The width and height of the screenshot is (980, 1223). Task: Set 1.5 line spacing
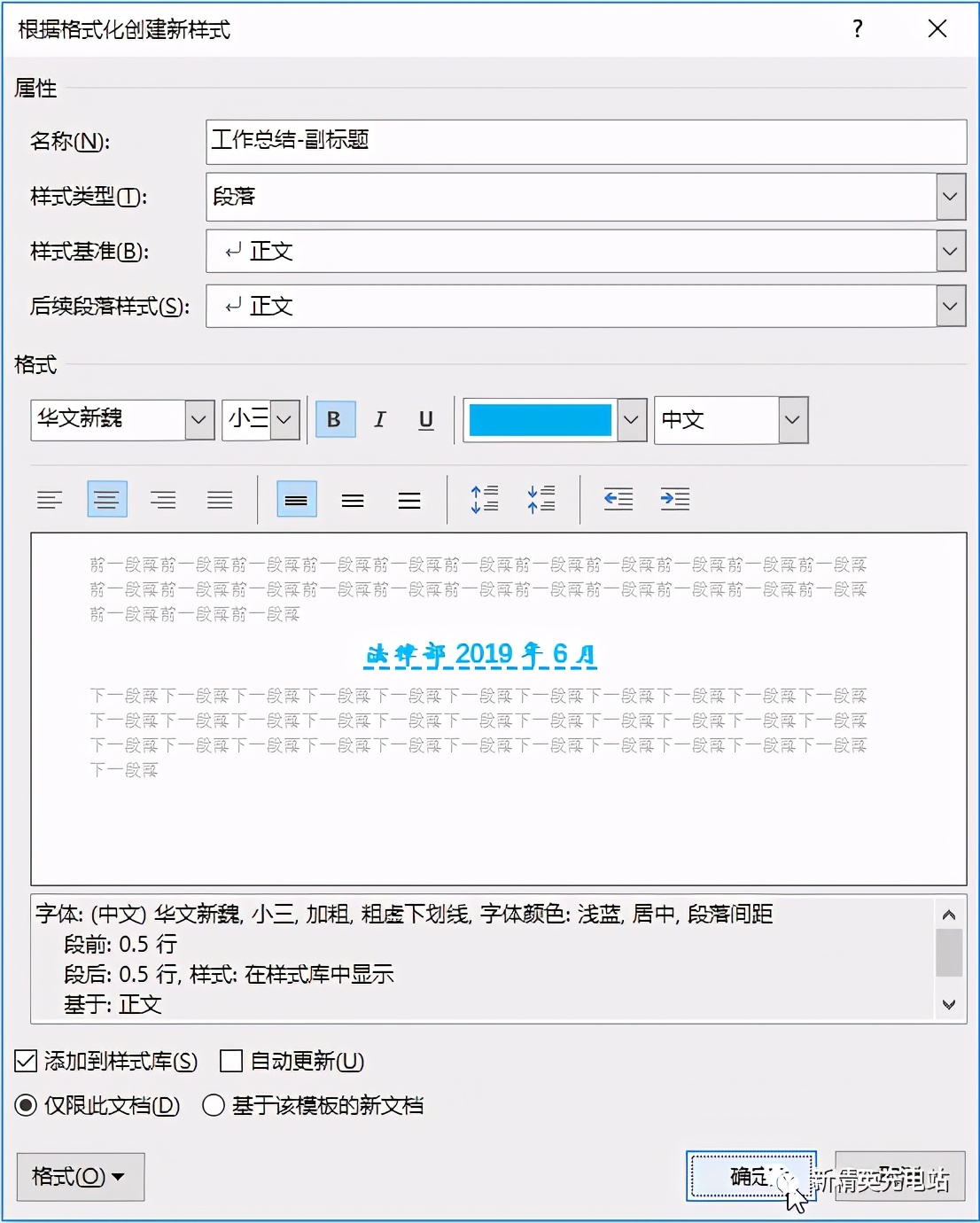coord(353,500)
